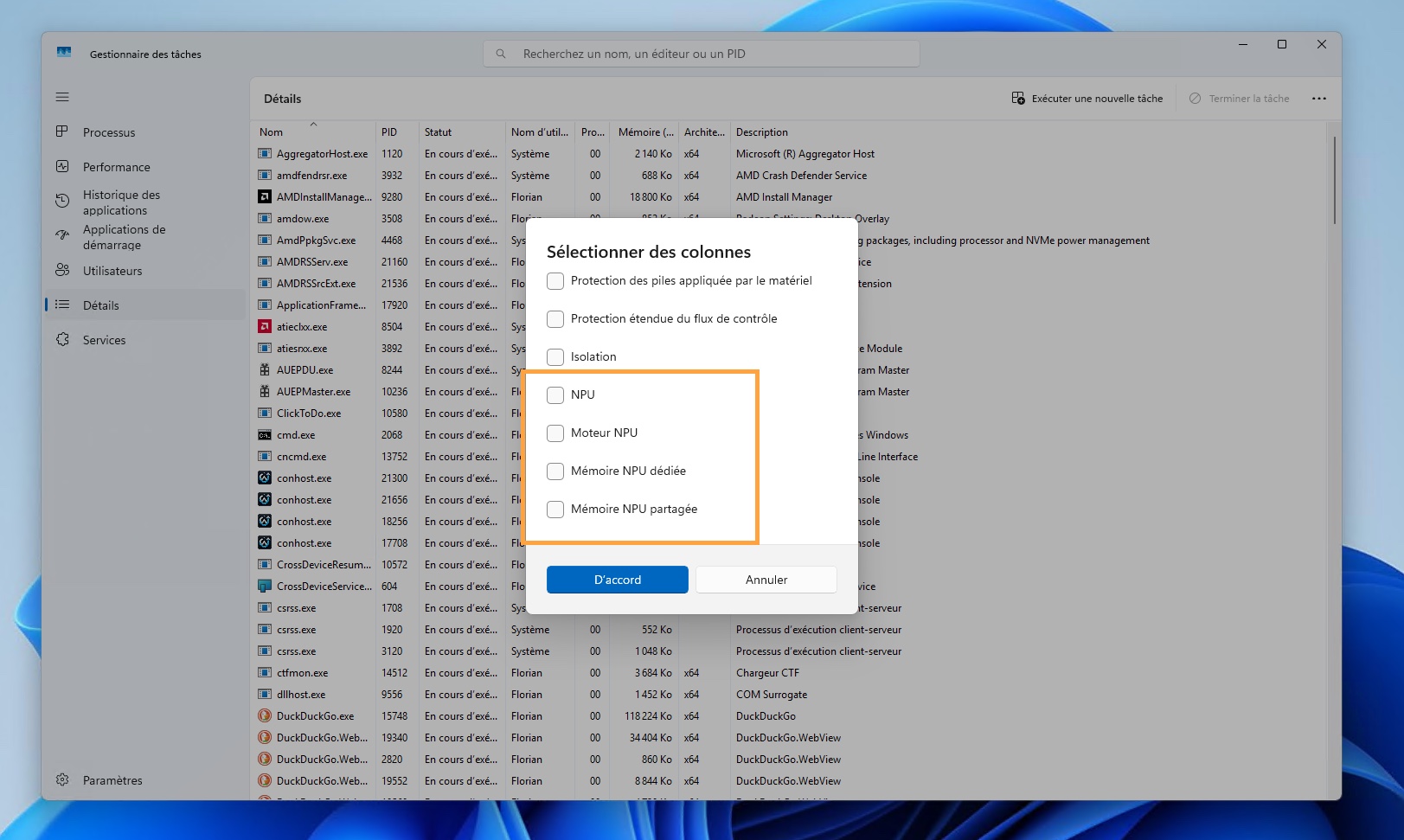Click the AUEPMaster.exe process icon
1404x840 pixels.
[x=265, y=391]
